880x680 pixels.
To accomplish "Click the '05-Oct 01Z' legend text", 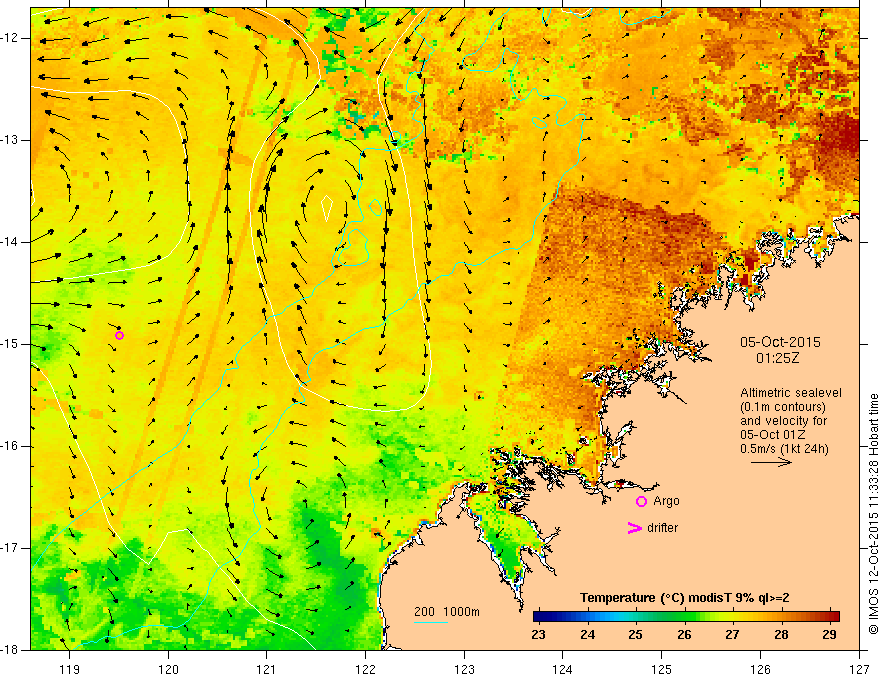I will pyautogui.click(x=773, y=435).
